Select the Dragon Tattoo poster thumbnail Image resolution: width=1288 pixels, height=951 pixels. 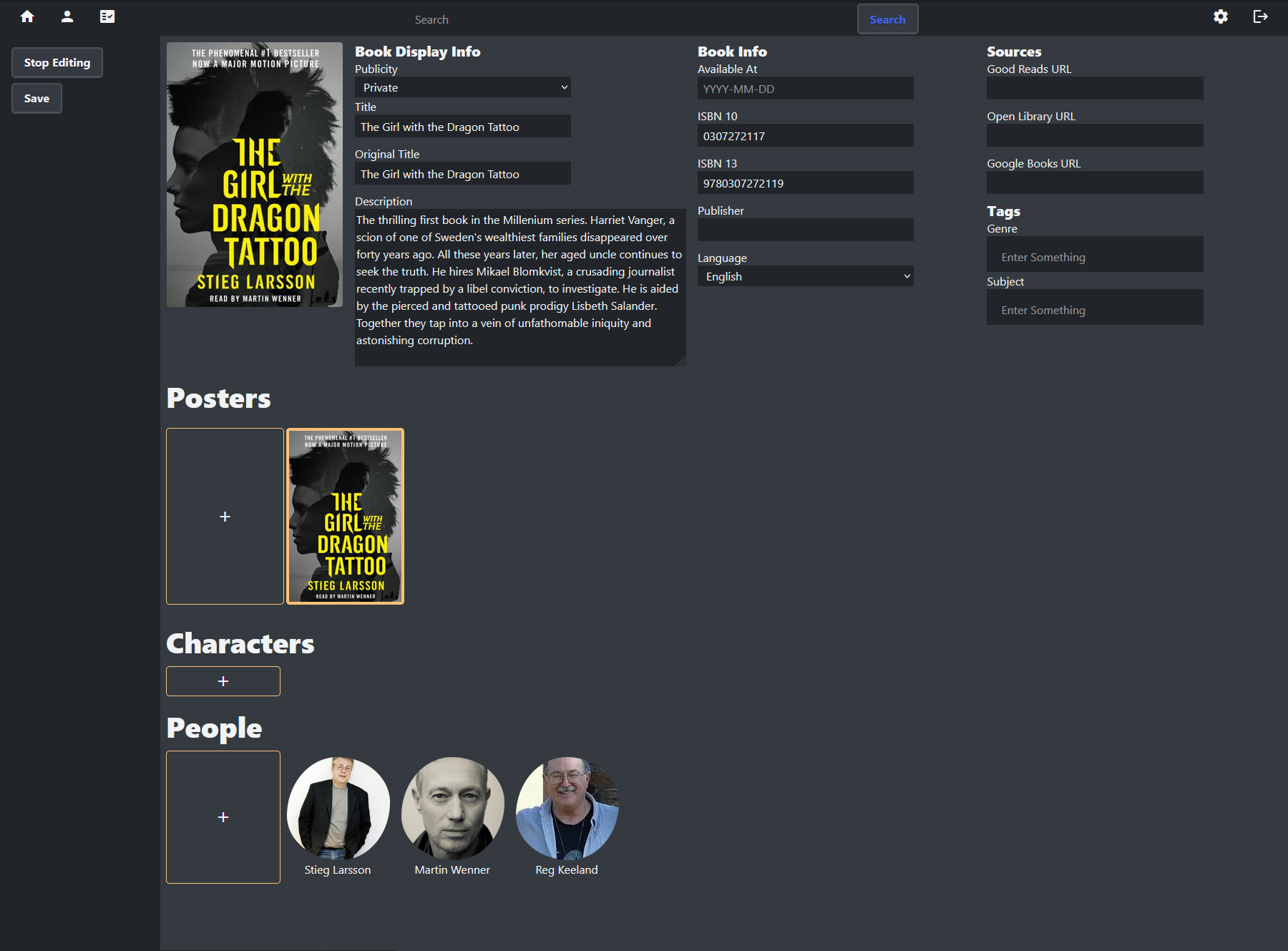tap(345, 516)
